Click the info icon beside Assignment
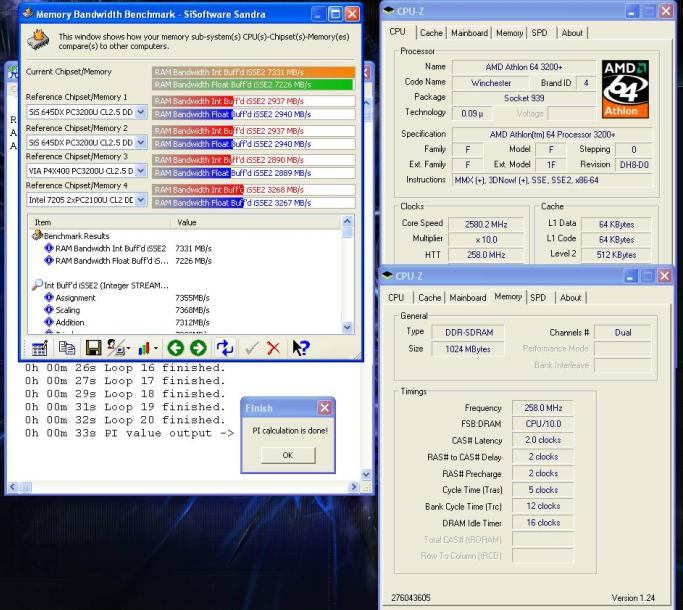This screenshot has width=683, height=610. (x=49, y=298)
